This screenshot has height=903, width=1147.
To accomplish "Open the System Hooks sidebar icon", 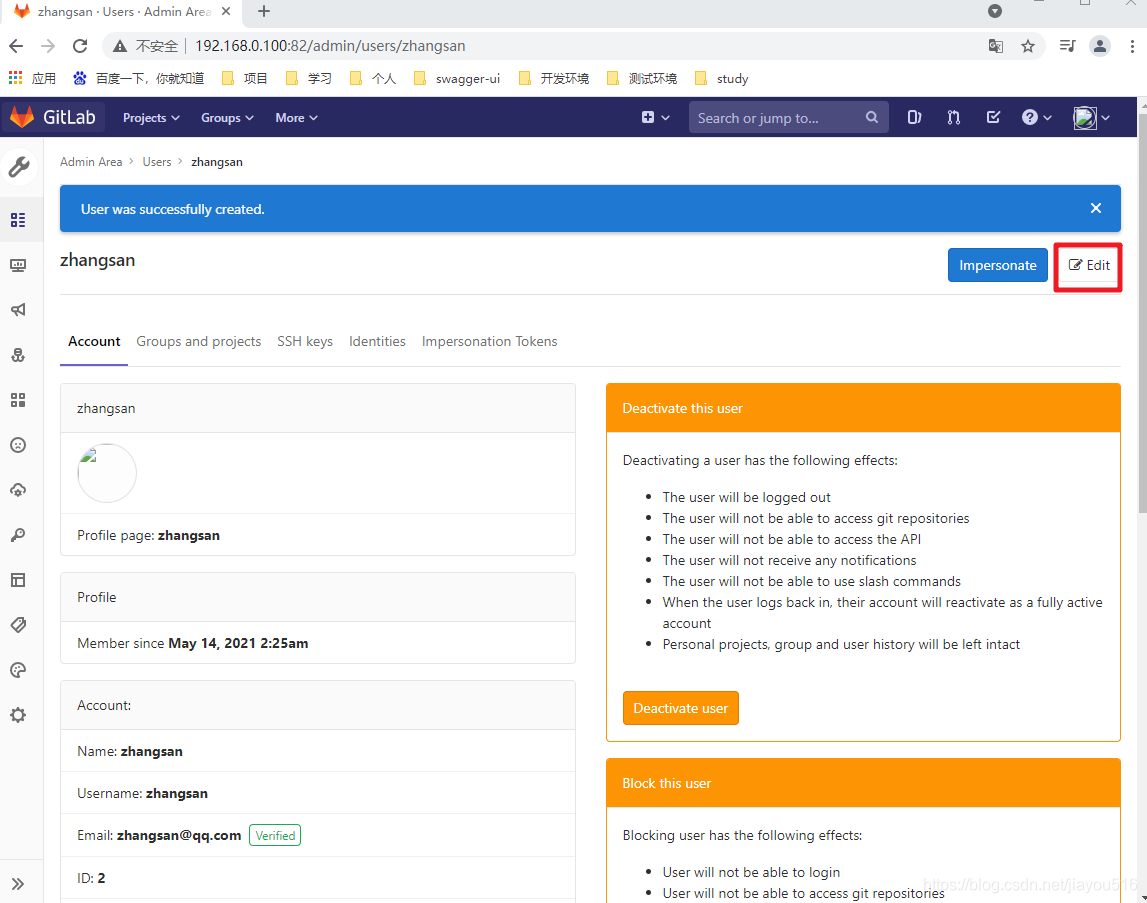I will pos(21,354).
